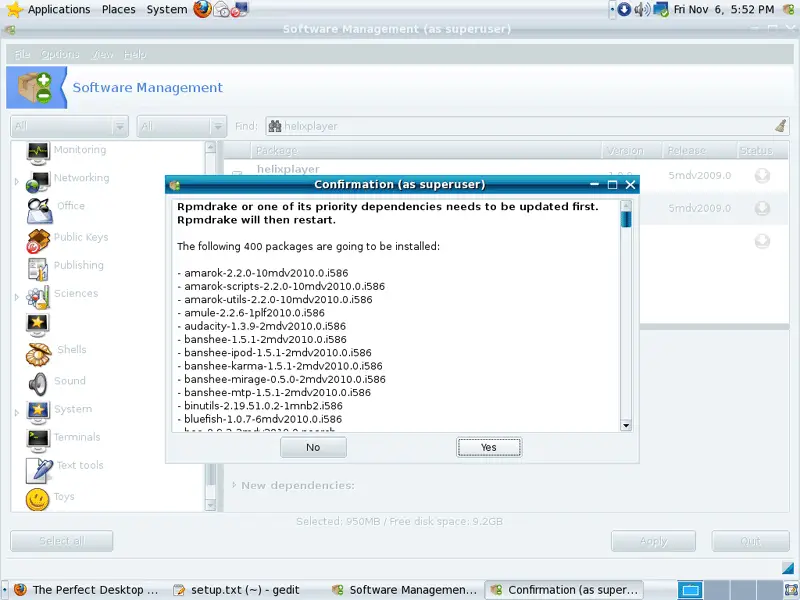Sort by the Version column header
Viewport: 800px width, 600px height.
click(632, 151)
